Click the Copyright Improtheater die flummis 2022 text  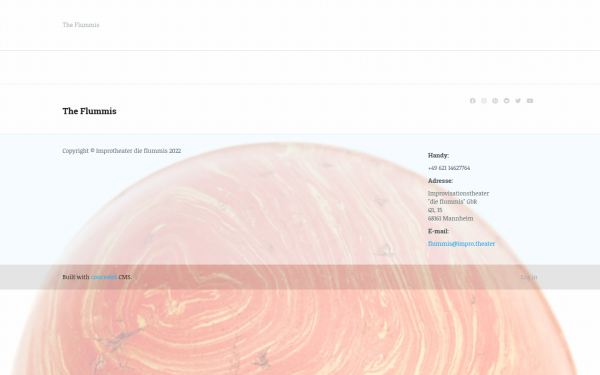[x=122, y=151]
